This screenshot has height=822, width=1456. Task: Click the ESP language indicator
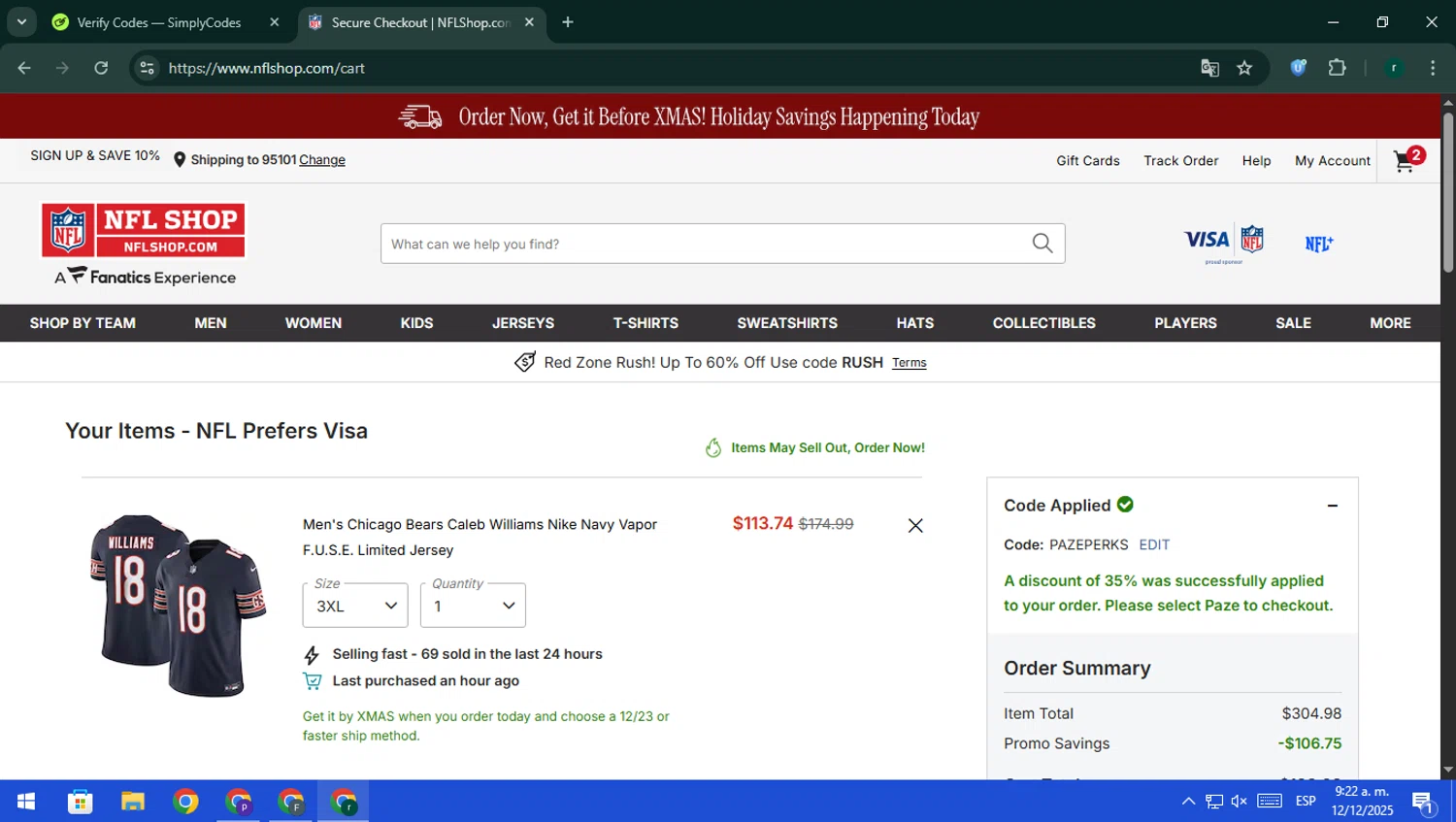(x=1306, y=801)
